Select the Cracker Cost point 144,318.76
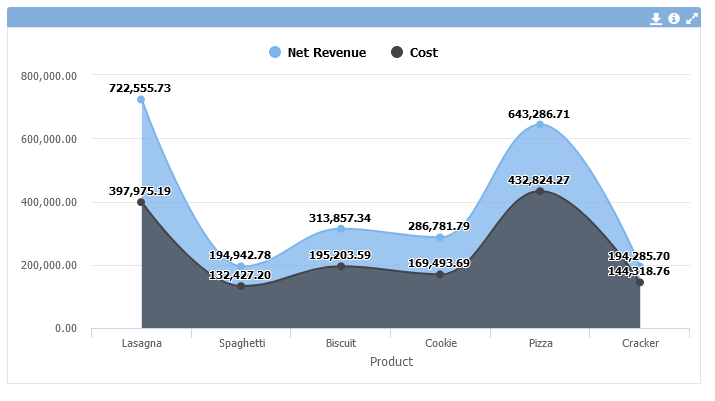 [x=640, y=282]
